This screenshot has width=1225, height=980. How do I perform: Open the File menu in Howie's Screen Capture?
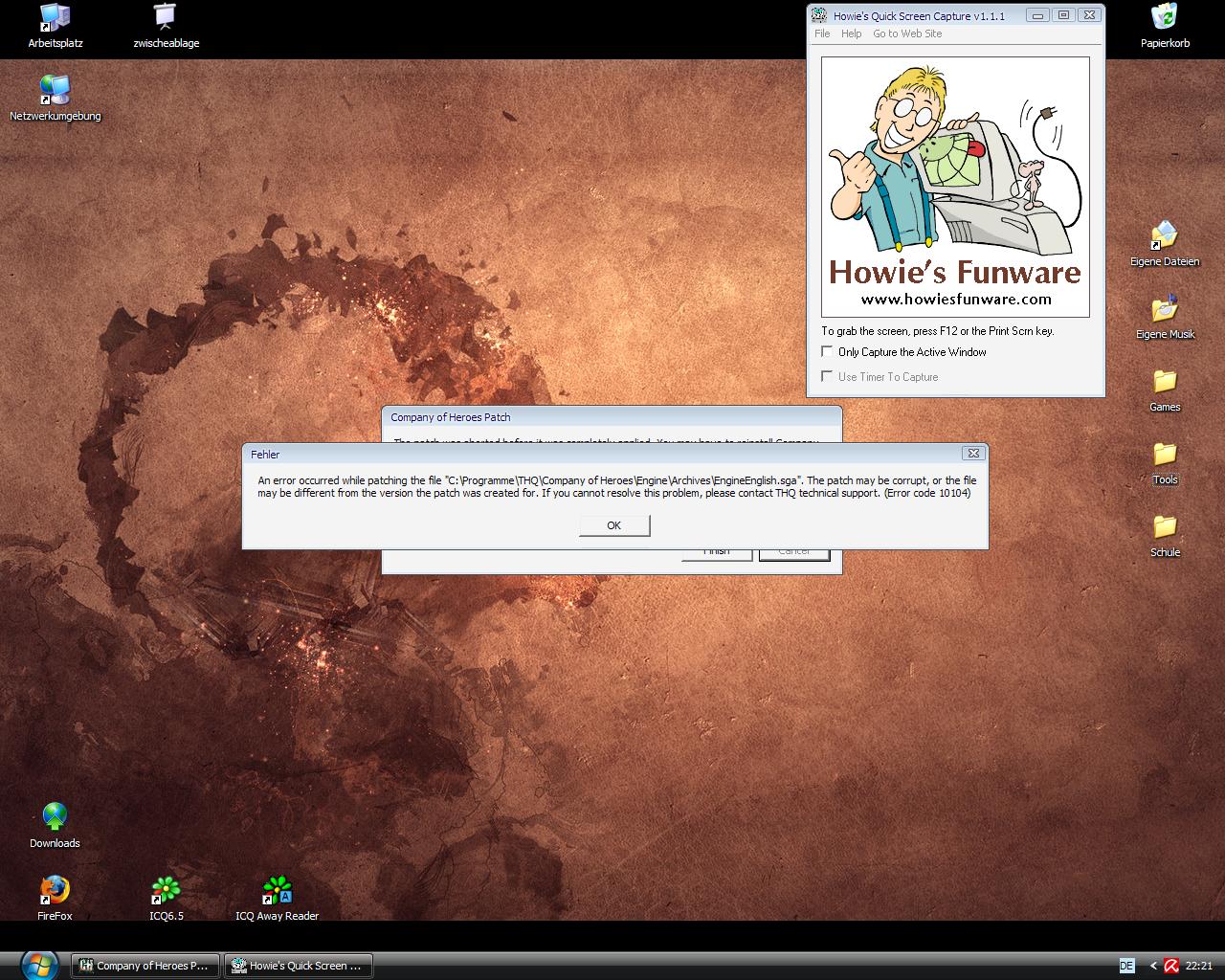click(x=822, y=33)
